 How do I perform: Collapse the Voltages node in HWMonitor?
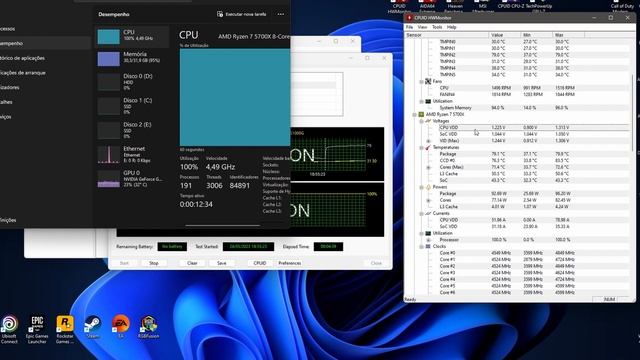(421, 121)
